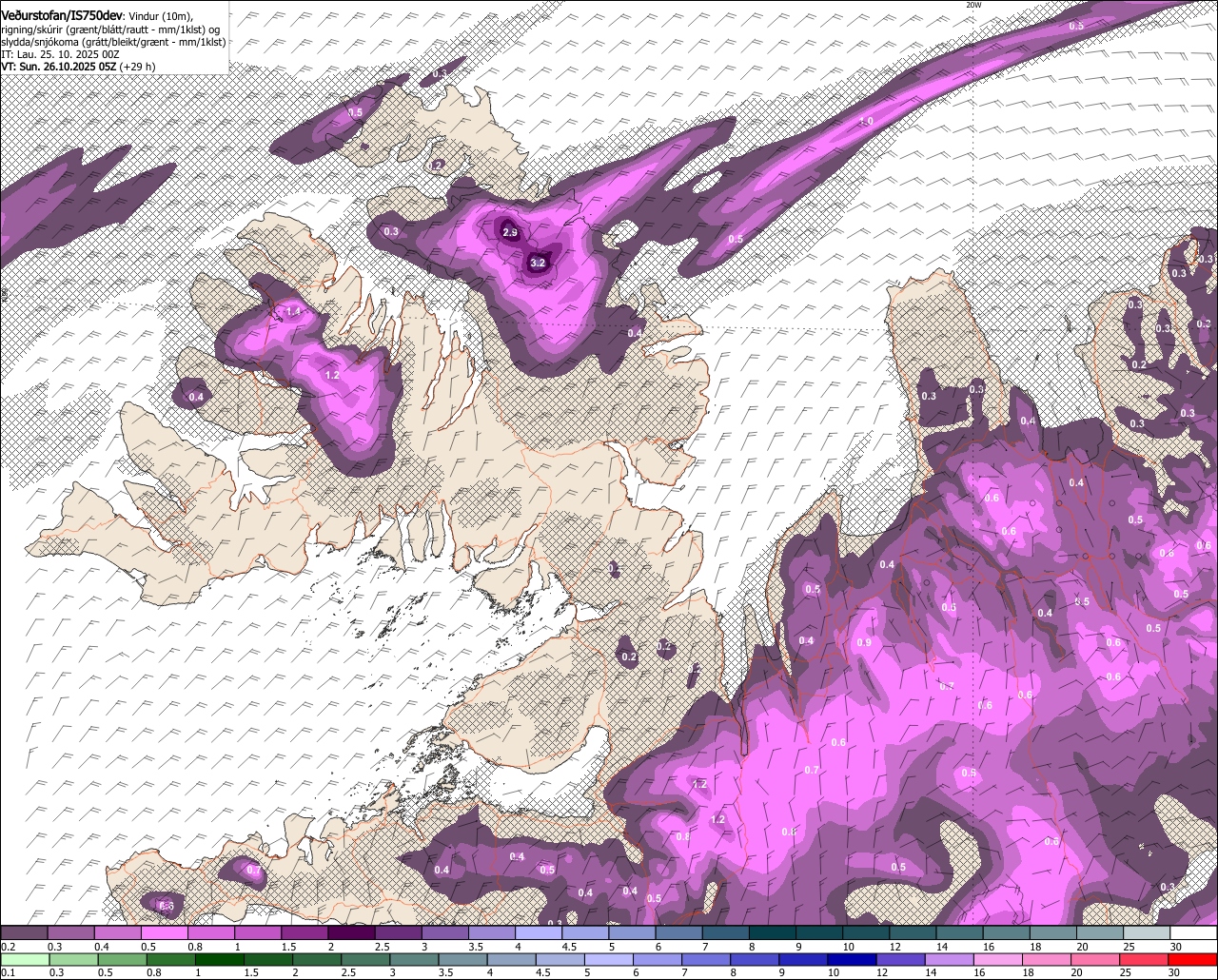Click the lightest green lower legend swatch
1218x980 pixels.
coord(24,959)
